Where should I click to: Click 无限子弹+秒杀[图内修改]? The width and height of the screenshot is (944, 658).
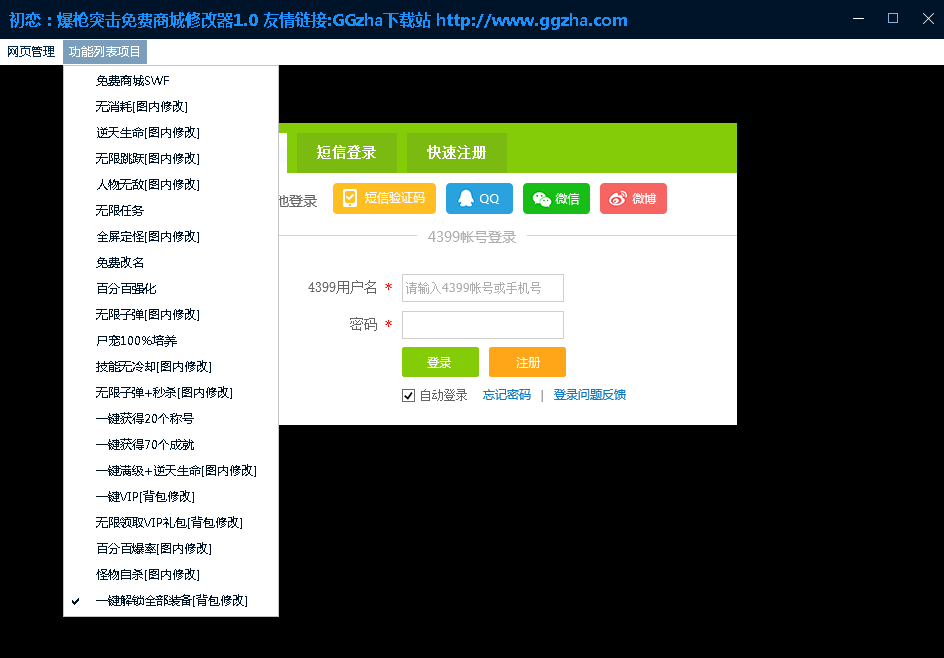point(171,393)
